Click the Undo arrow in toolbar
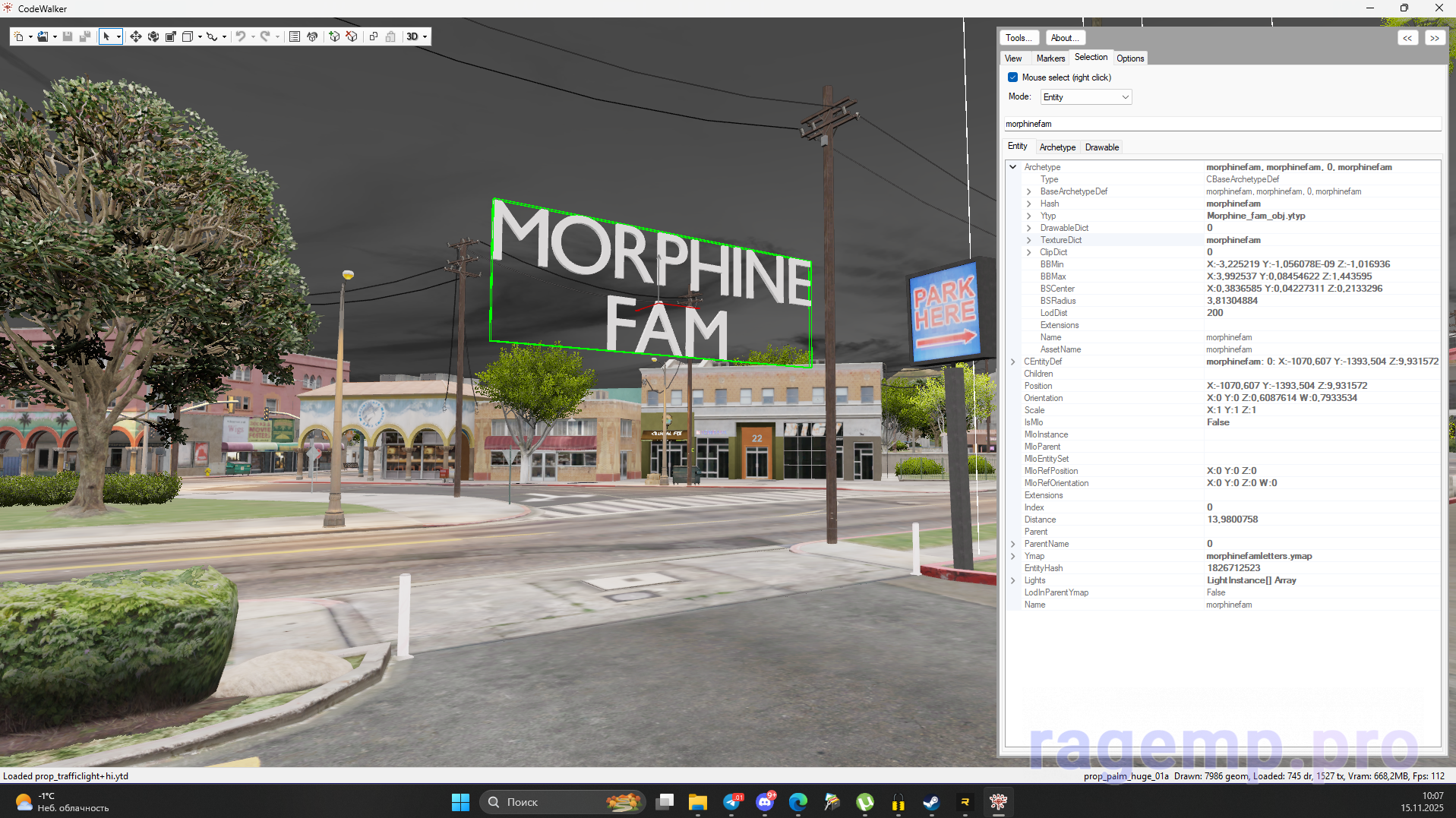1456x818 pixels. [x=241, y=36]
